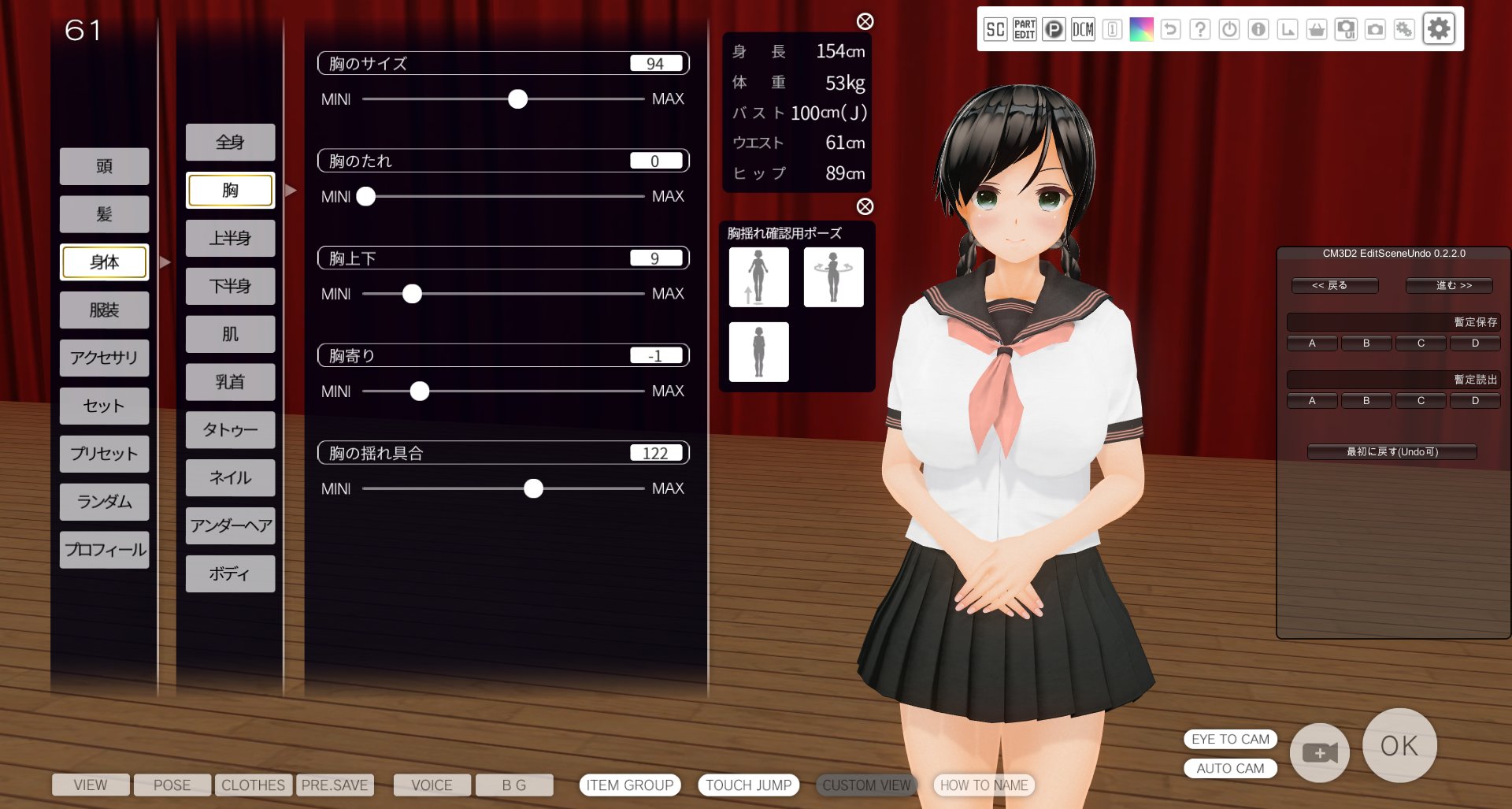The height and width of the screenshot is (809, 1512).
Task: Open the タトゥー subcategory
Action: 230,430
